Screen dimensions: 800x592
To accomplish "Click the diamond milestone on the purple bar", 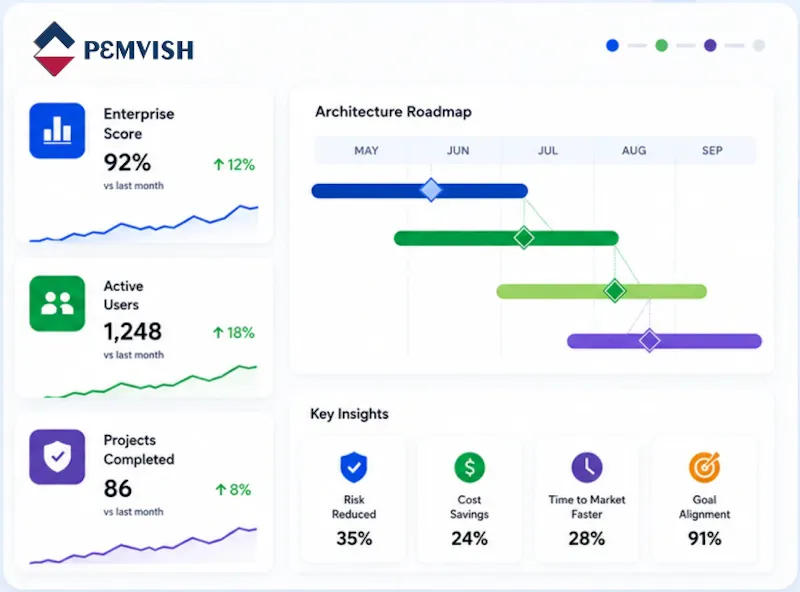I will (650, 340).
